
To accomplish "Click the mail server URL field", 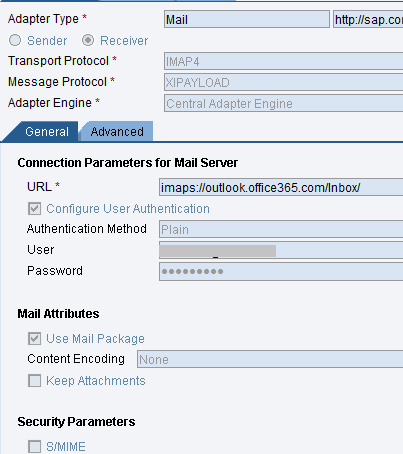I will point(281,187).
